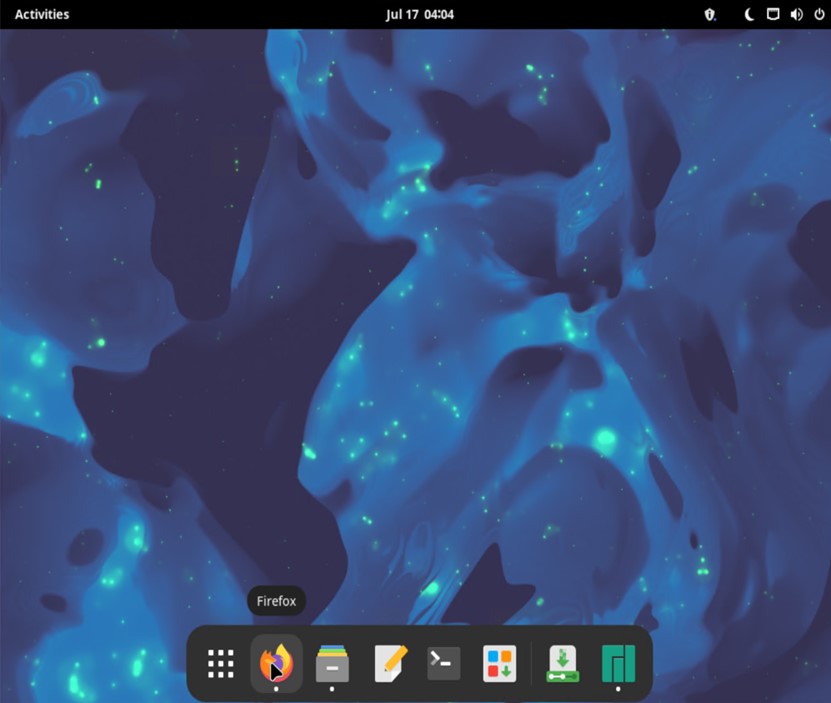Open the Text Editor notepad dock icon
Viewport: 831px width, 703px height.
(x=391, y=663)
